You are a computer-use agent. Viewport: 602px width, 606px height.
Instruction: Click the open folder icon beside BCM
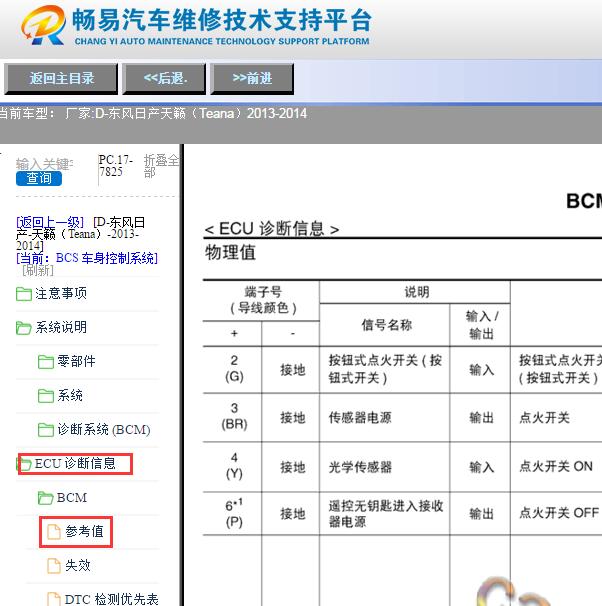click(46, 498)
